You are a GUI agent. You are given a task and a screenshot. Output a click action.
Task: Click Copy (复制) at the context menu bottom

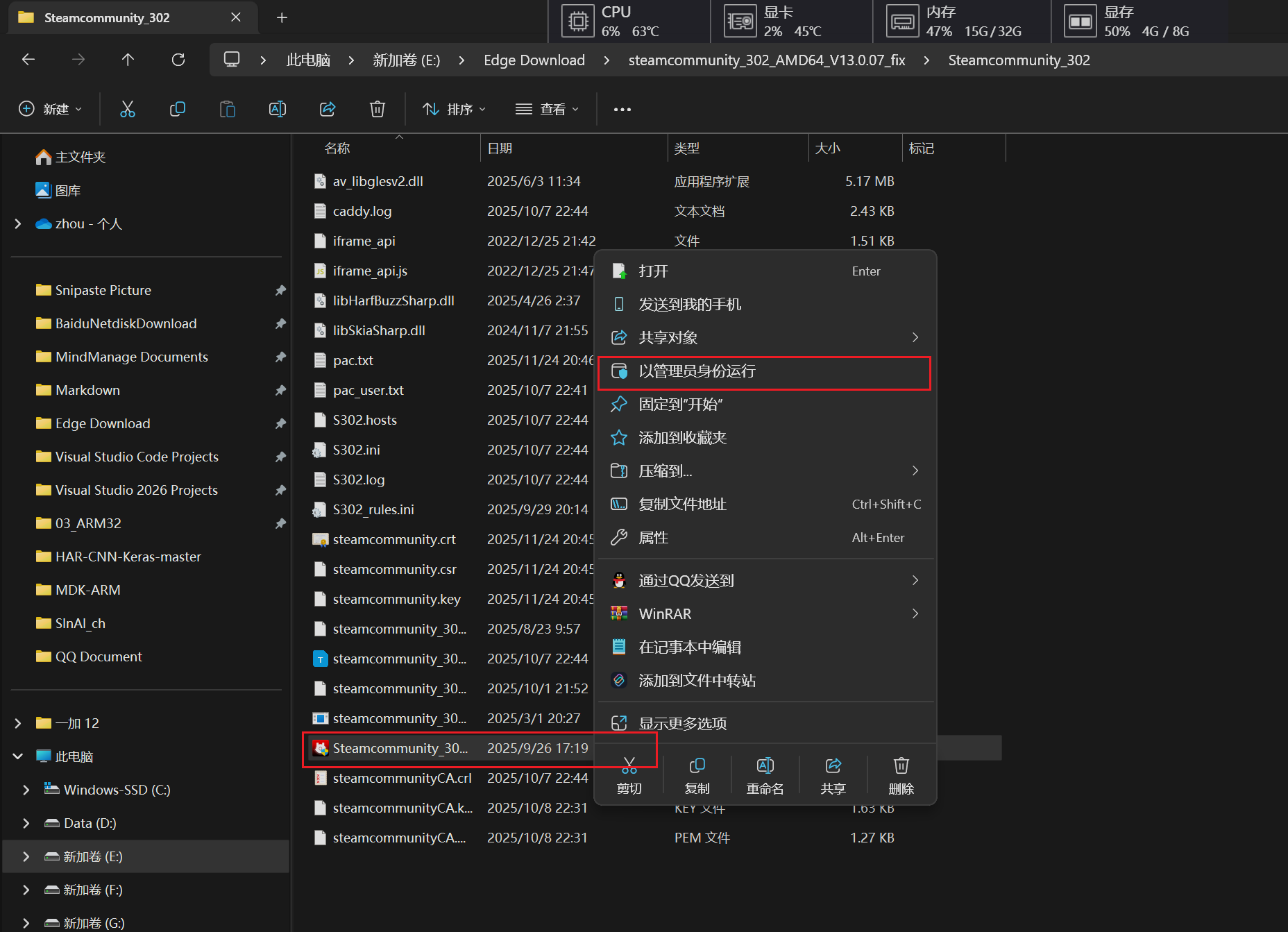pyautogui.click(x=697, y=776)
